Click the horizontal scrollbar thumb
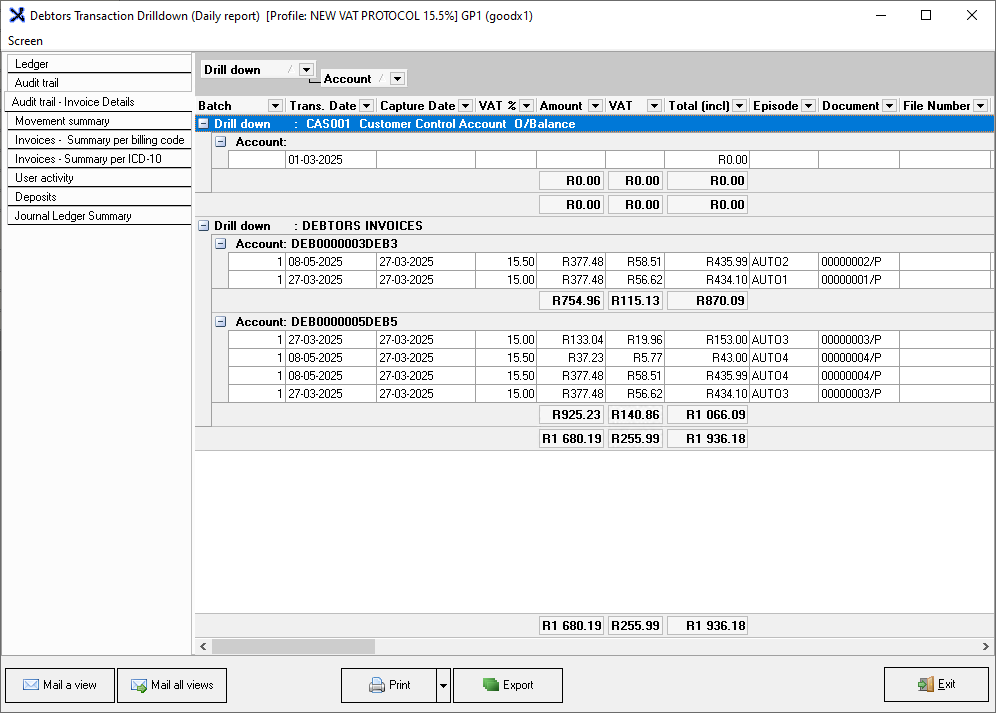The image size is (996, 713). pyautogui.click(x=292, y=647)
